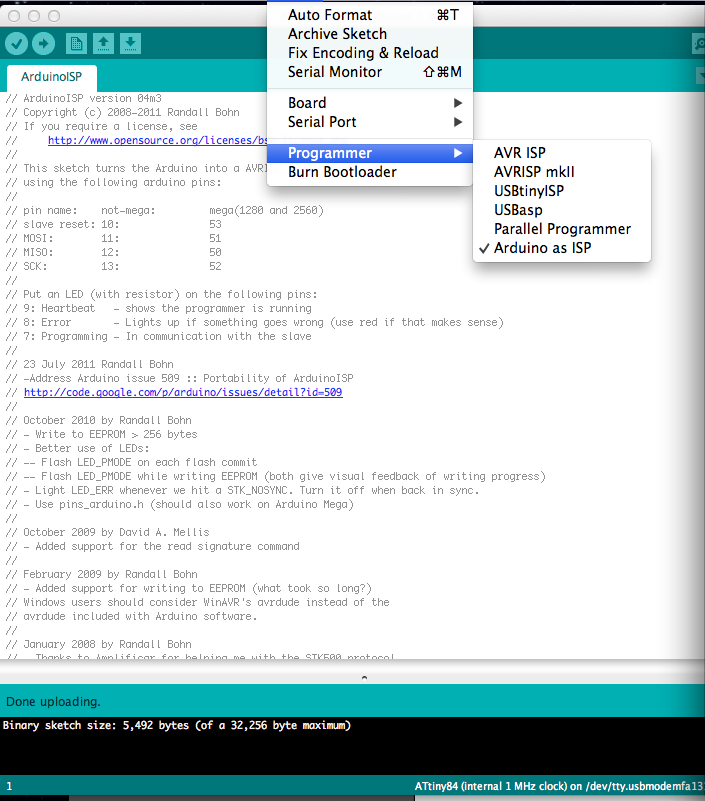Viewport: 705px width, 801px height.
Task: Open Serial Monitor from the menu
Action: pyautogui.click(x=370, y=72)
